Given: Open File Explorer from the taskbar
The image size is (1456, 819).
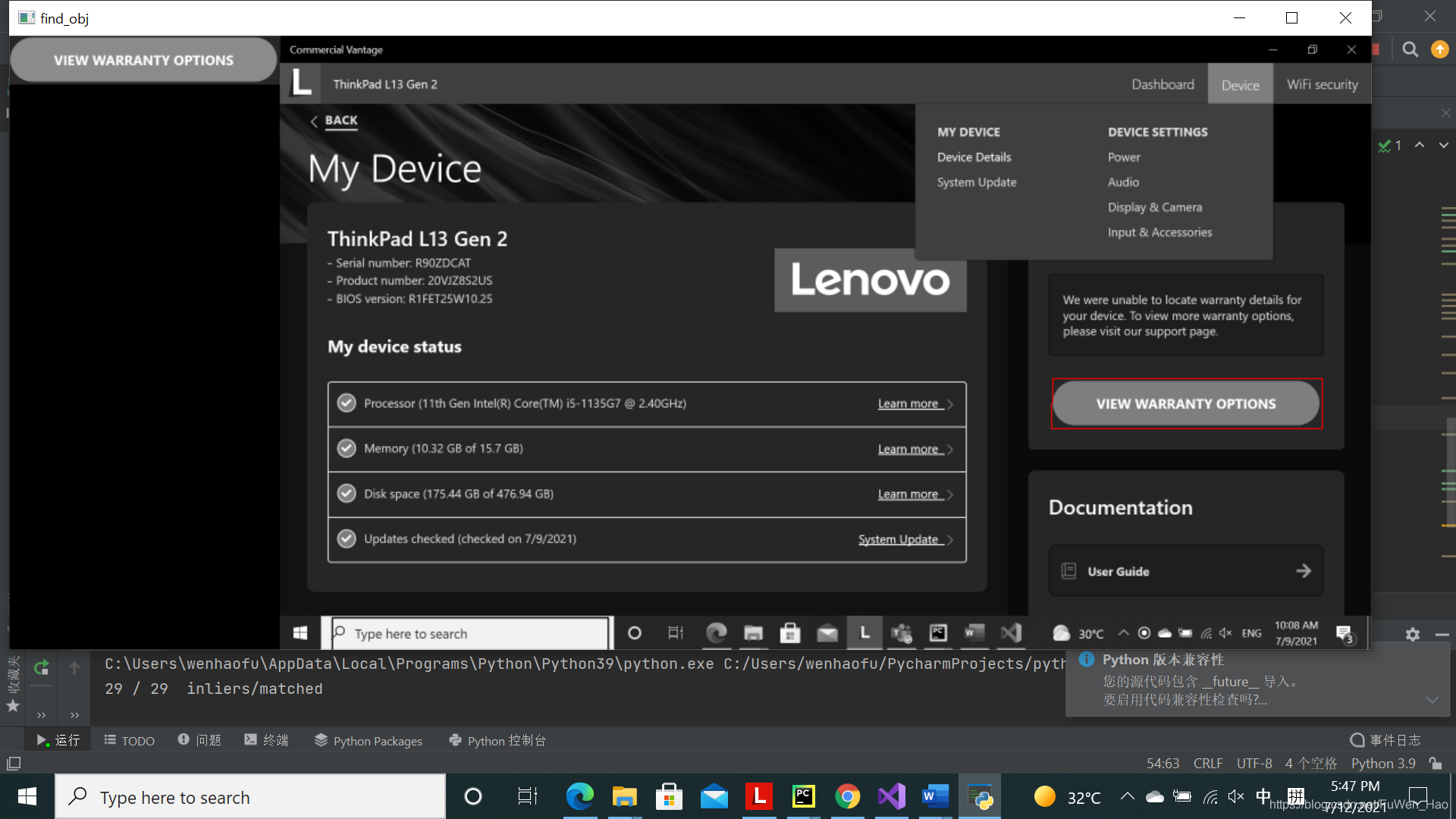Looking at the screenshot, I should [x=624, y=796].
